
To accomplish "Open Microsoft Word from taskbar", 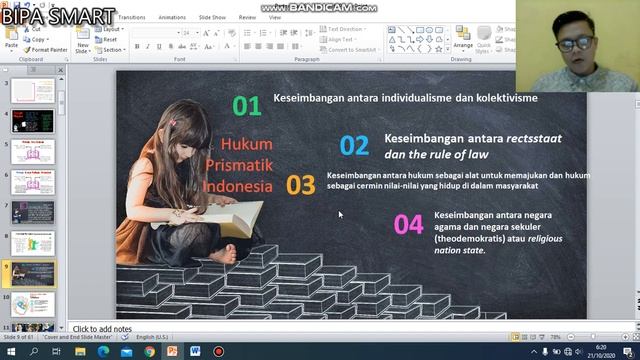I will (195, 351).
